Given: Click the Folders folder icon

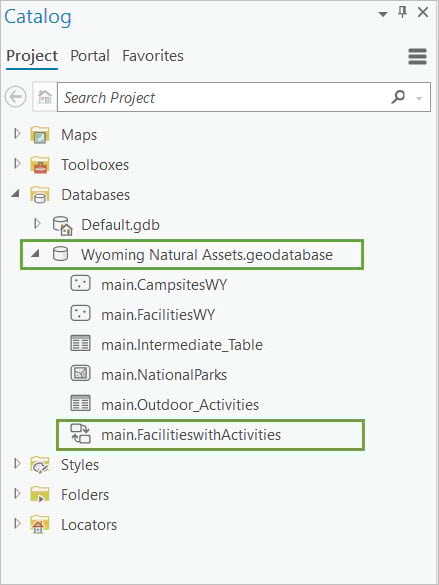Looking at the screenshot, I should coord(40,495).
